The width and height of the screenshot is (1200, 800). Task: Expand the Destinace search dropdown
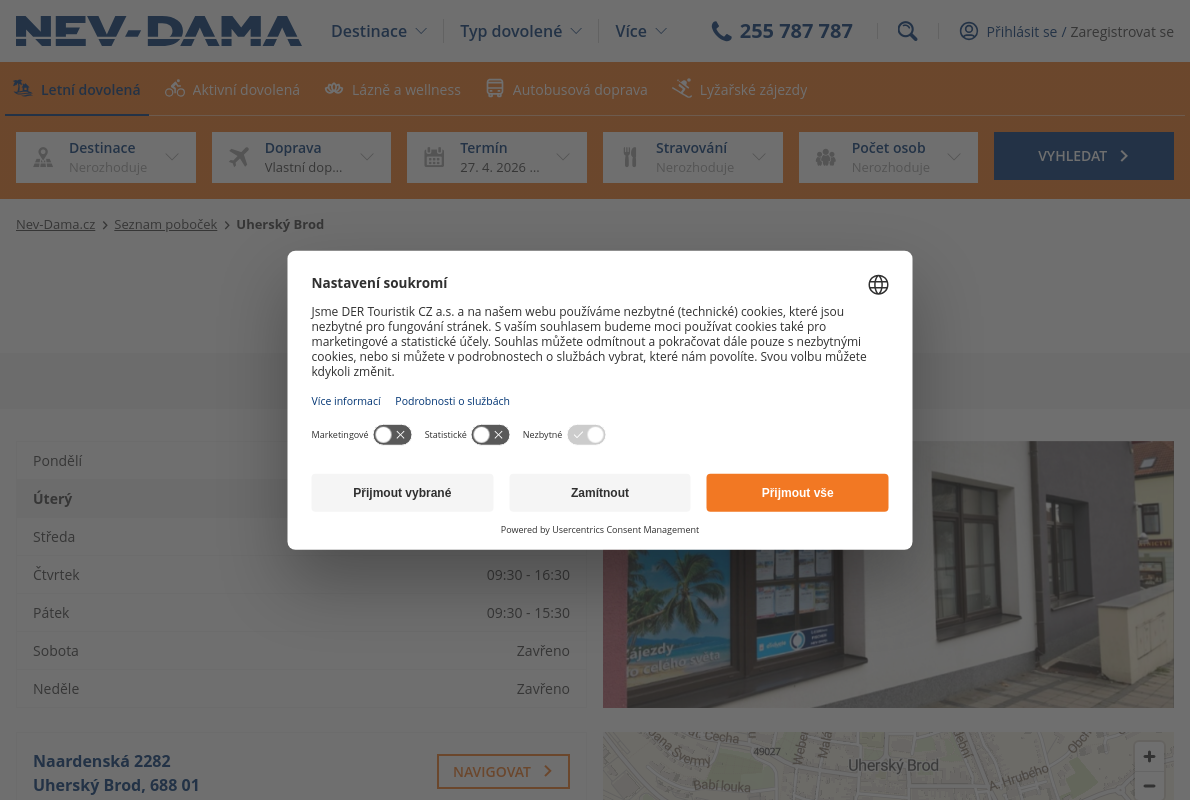(106, 157)
